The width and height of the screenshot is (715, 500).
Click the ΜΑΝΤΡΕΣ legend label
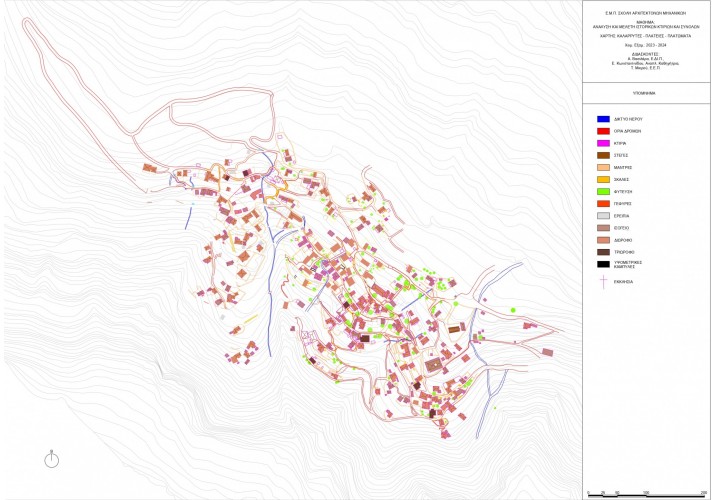pos(623,168)
